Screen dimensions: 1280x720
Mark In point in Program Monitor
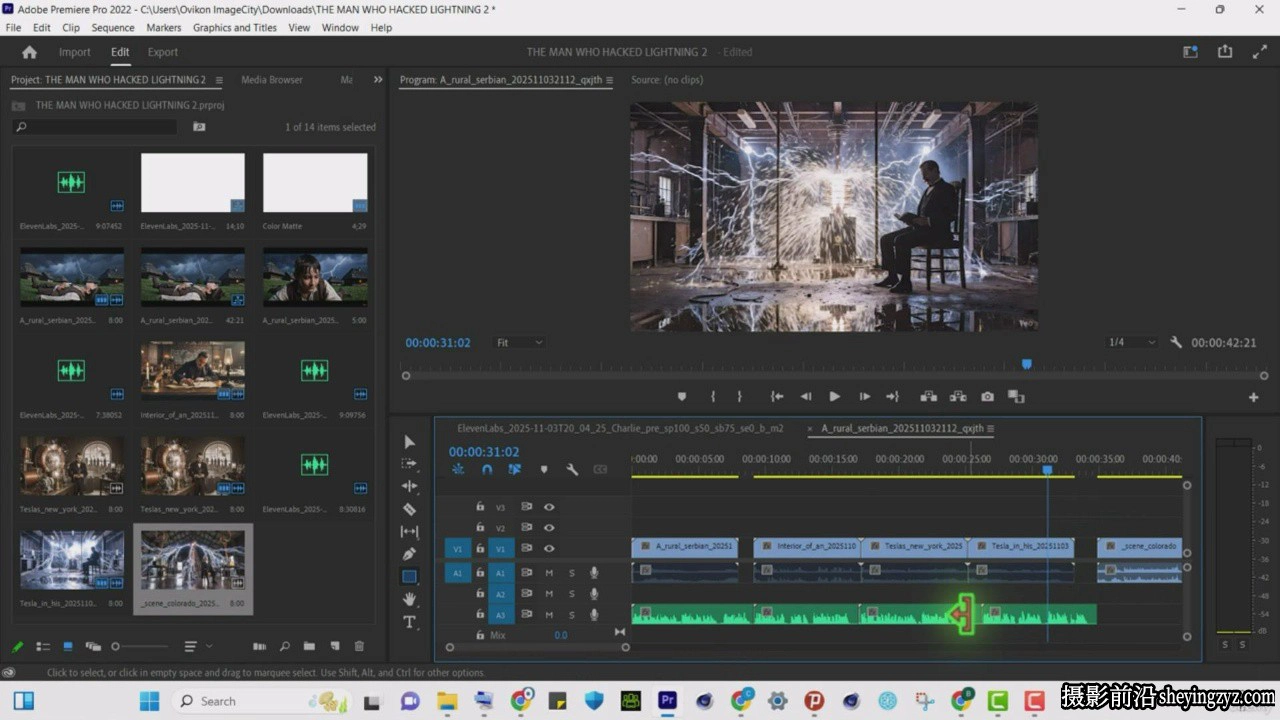(713, 397)
